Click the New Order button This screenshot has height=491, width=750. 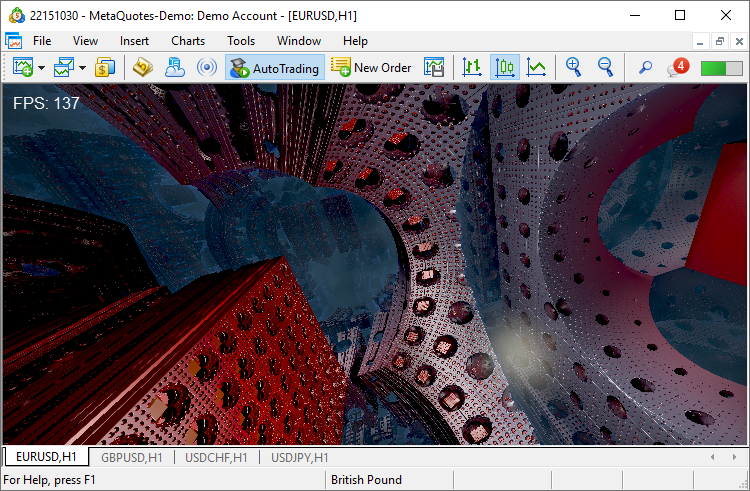pyautogui.click(x=372, y=68)
